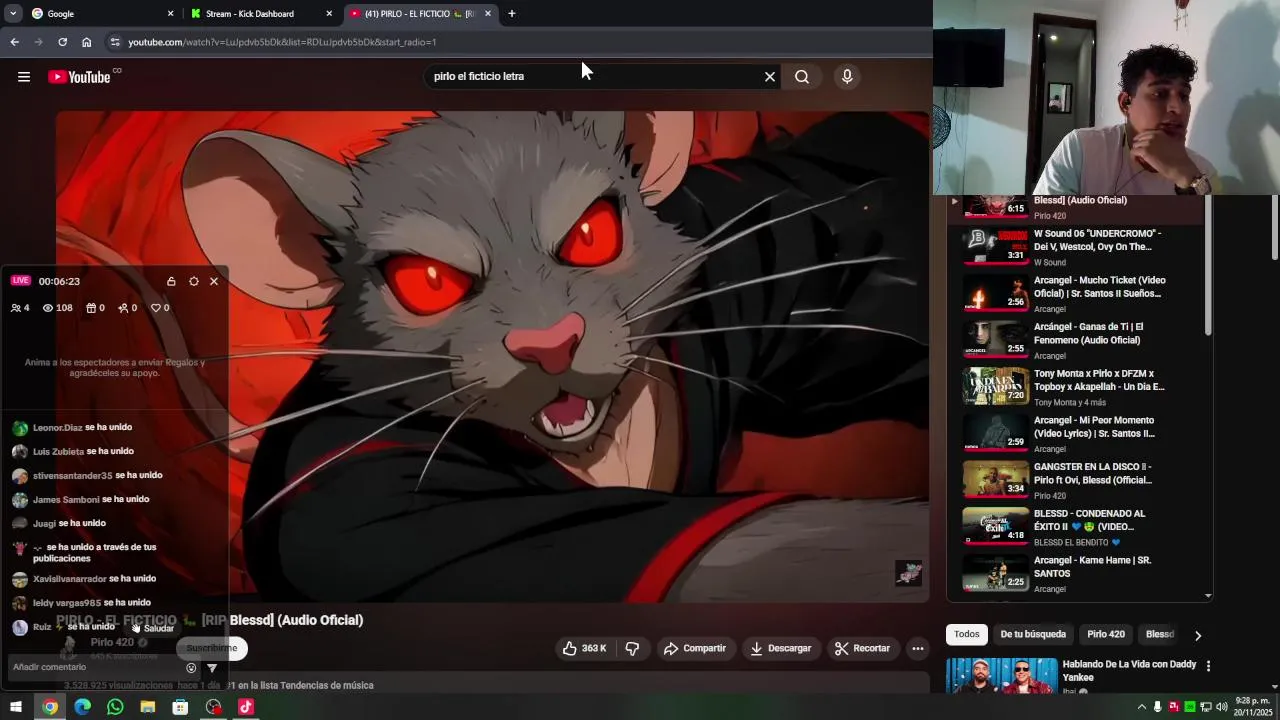Screen dimensions: 1280x720
Task: Open volume control in system tray
Action: coord(1222,707)
